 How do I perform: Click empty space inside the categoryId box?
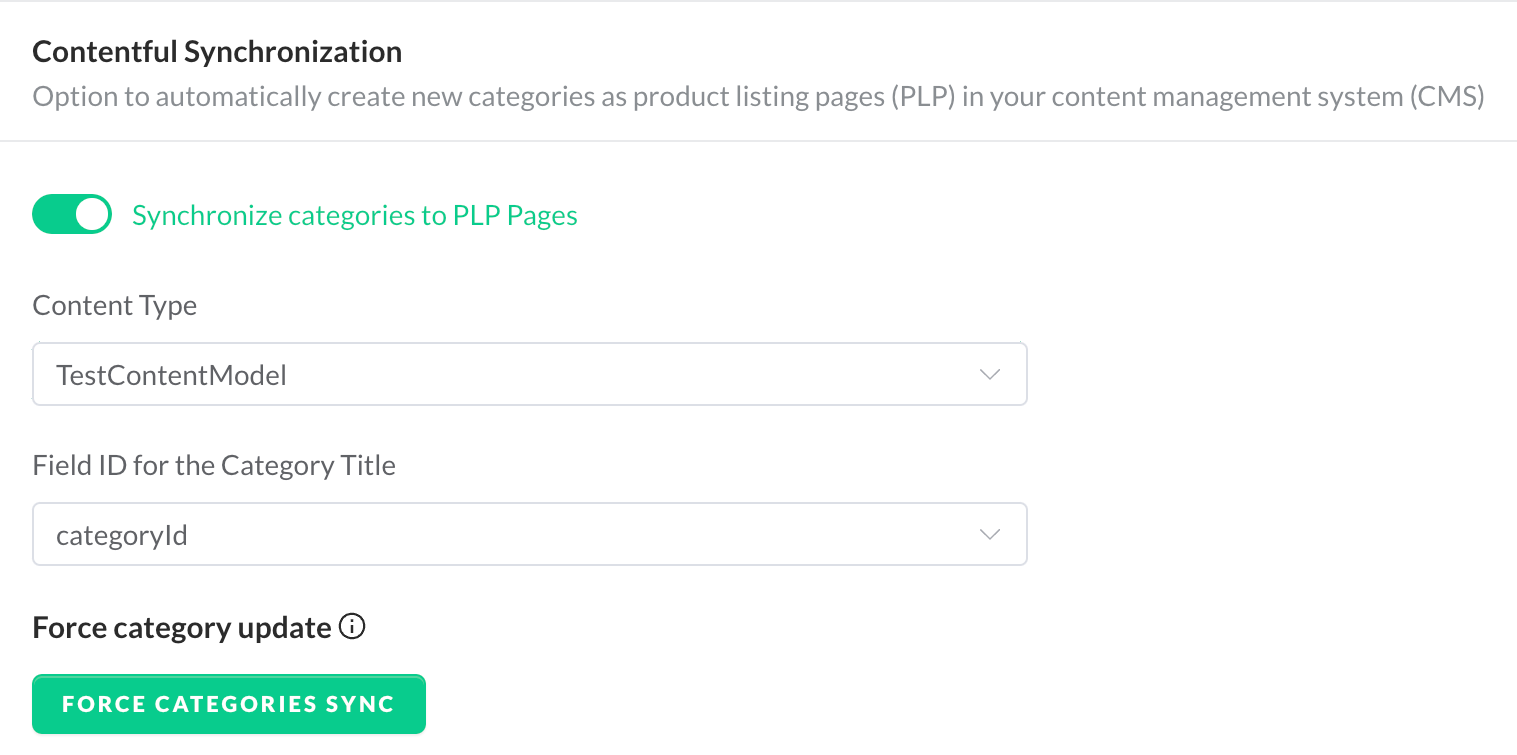[x=650, y=535]
